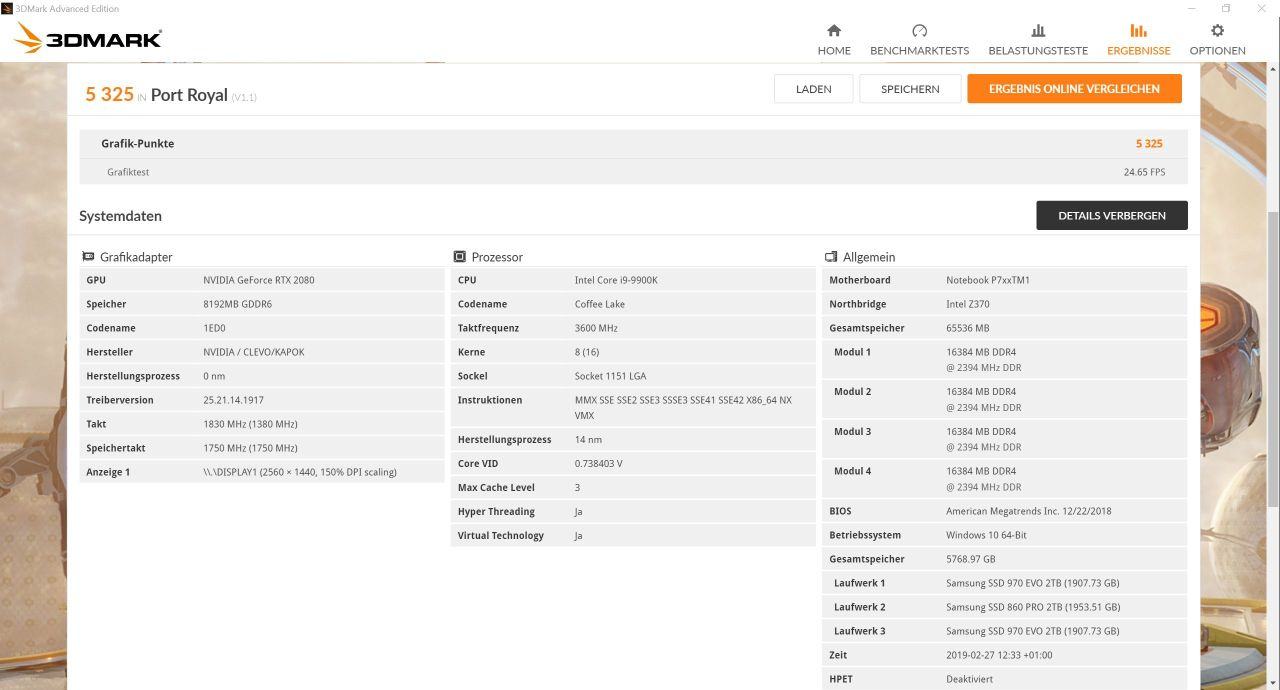Click the 1830 MHz (1380 MHz) Takt value
Image resolution: width=1280 pixels, height=690 pixels.
(x=250, y=424)
